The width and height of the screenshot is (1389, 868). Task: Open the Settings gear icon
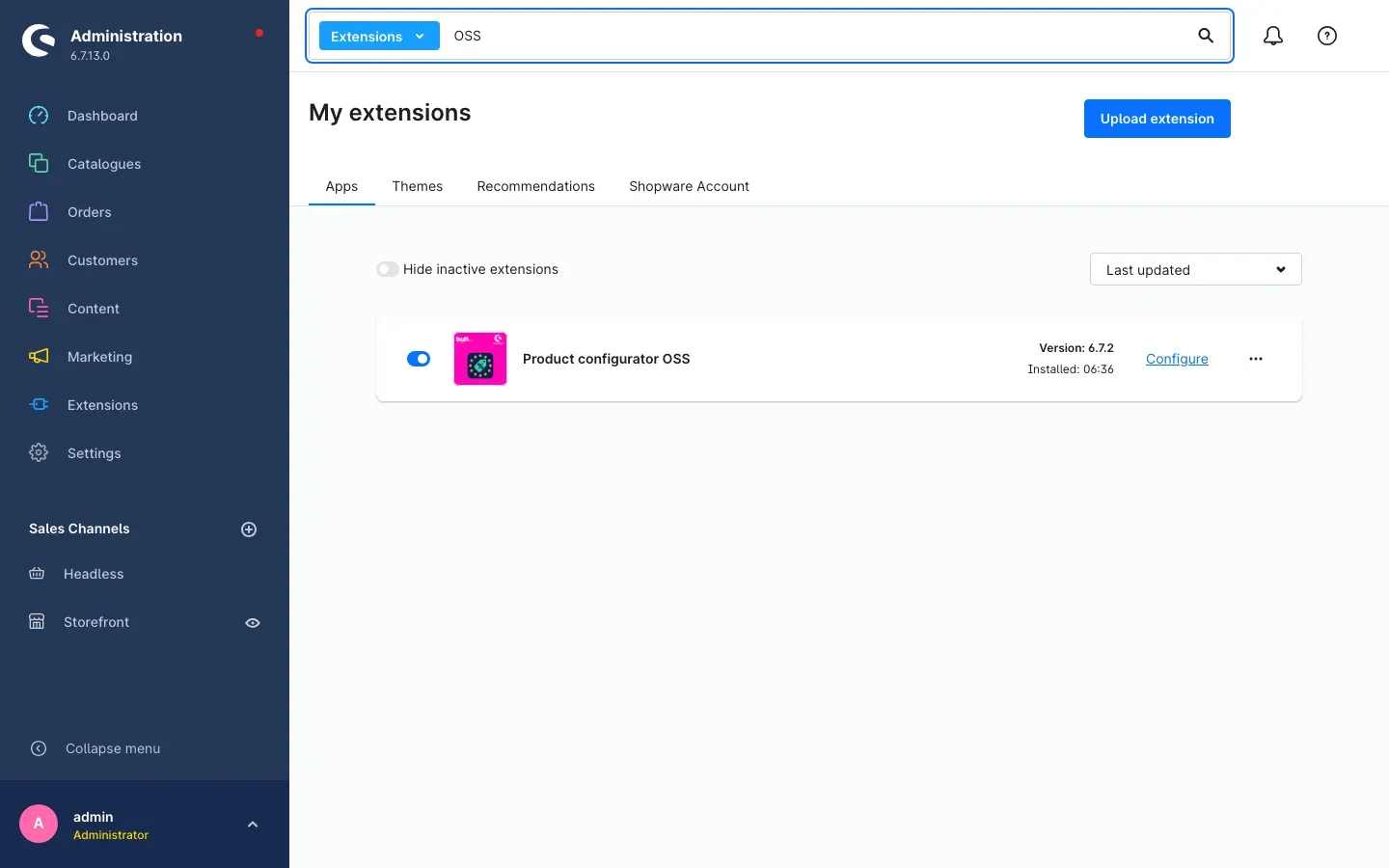click(39, 452)
